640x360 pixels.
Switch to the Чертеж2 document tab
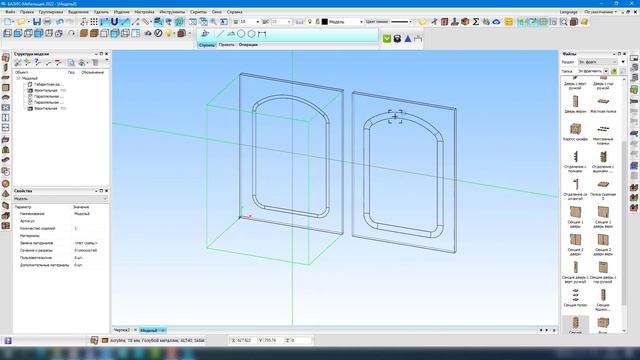[122, 330]
